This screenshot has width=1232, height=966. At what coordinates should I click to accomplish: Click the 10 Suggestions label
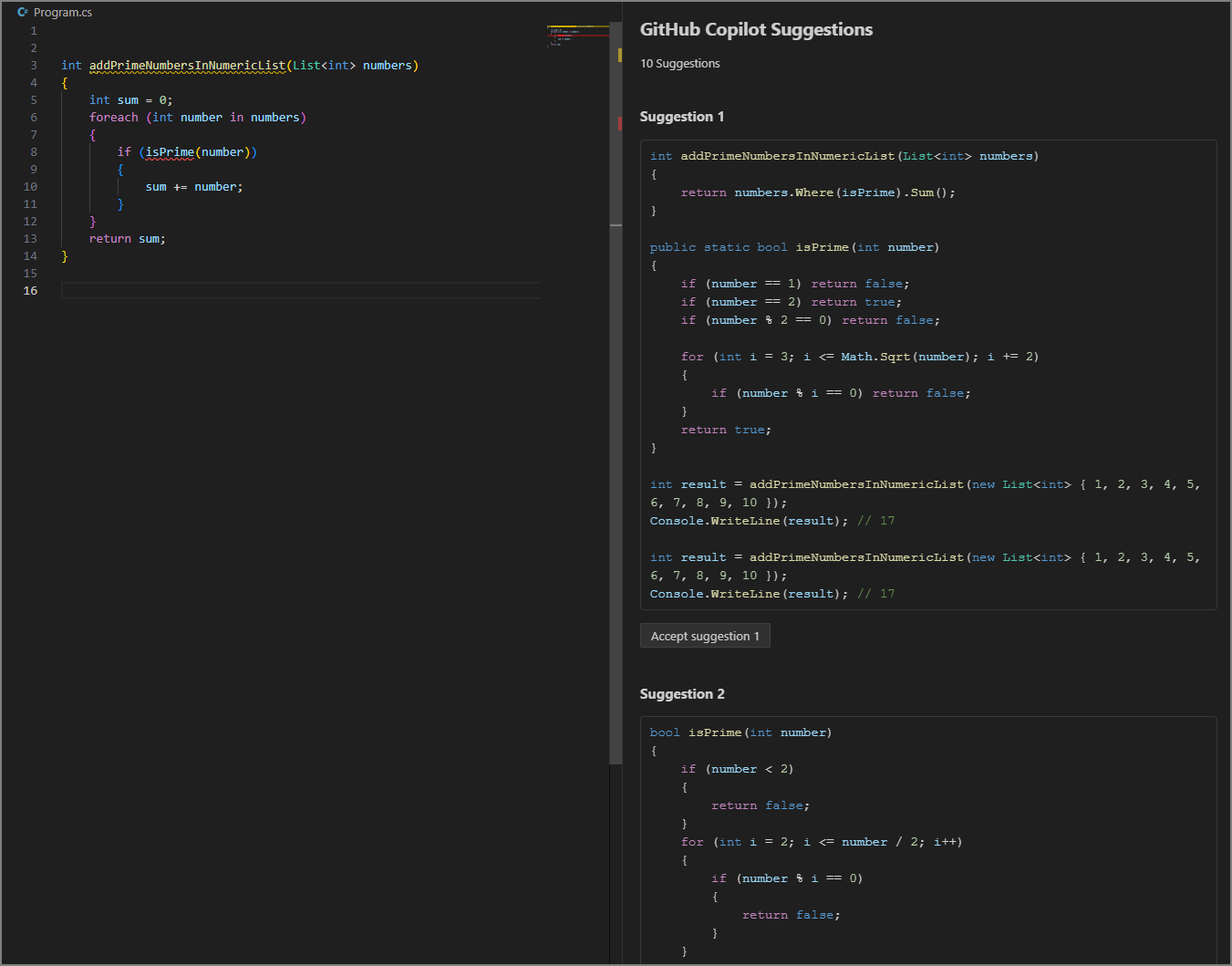click(x=679, y=63)
